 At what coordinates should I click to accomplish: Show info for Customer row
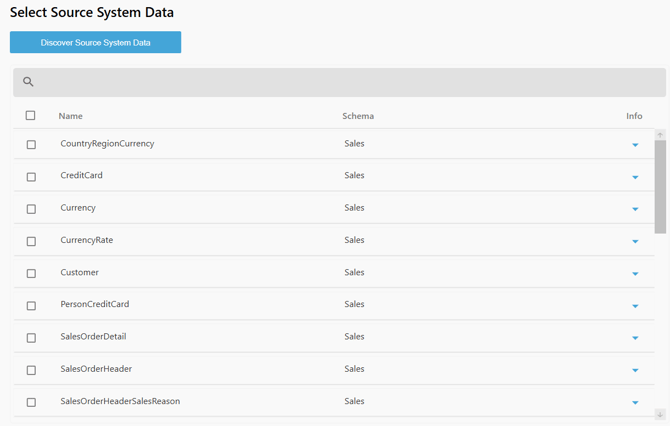tap(635, 274)
